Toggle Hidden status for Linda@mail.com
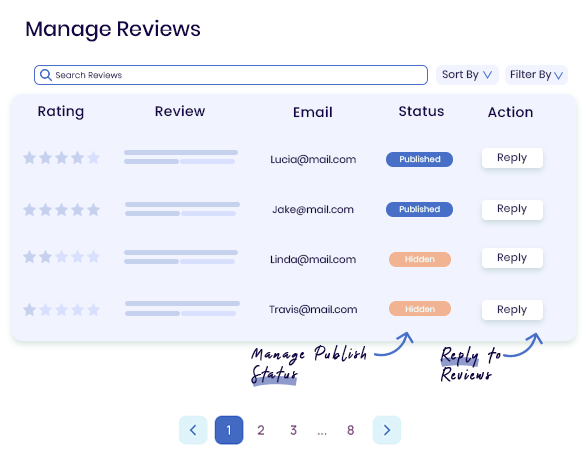This screenshot has width=587, height=465. (x=420, y=259)
